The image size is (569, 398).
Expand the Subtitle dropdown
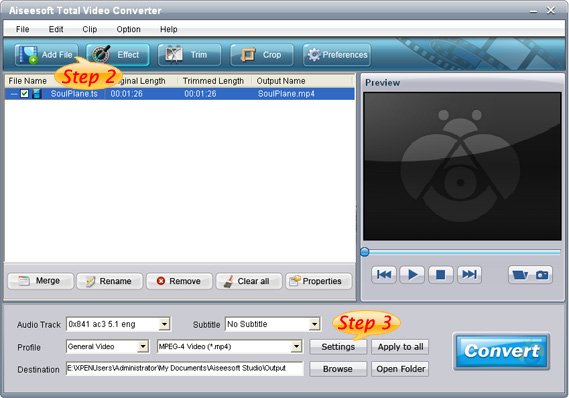(x=314, y=324)
